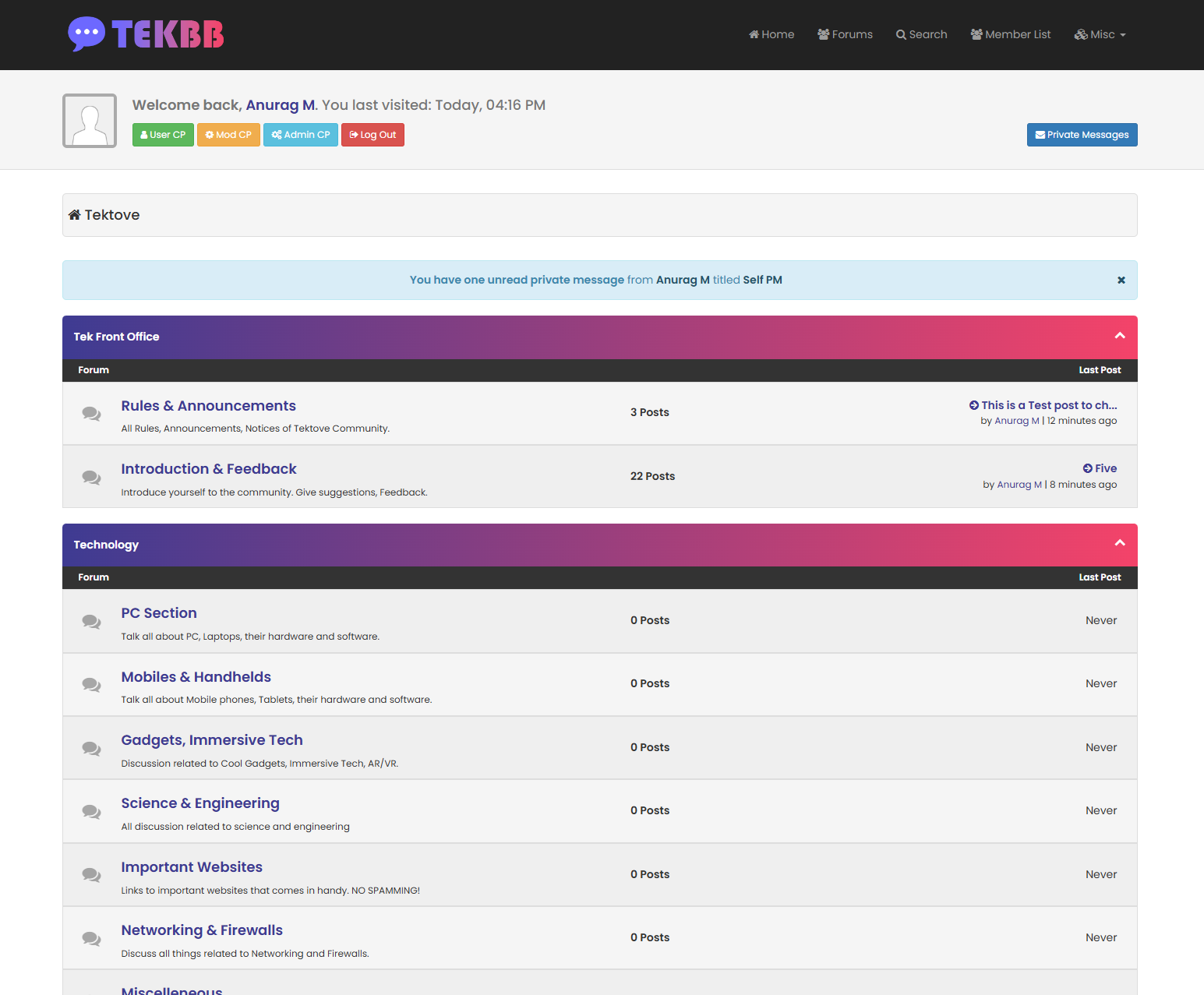This screenshot has width=1204, height=995.
Task: Open the Misc dropdown menu
Action: (1100, 34)
